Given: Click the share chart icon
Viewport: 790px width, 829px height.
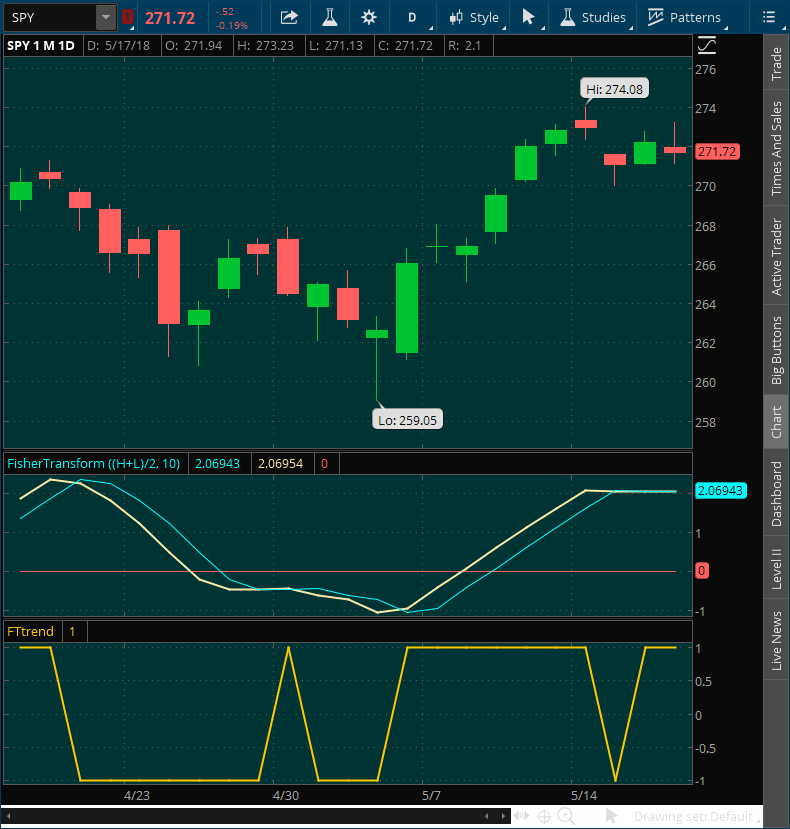Looking at the screenshot, I should point(289,17).
